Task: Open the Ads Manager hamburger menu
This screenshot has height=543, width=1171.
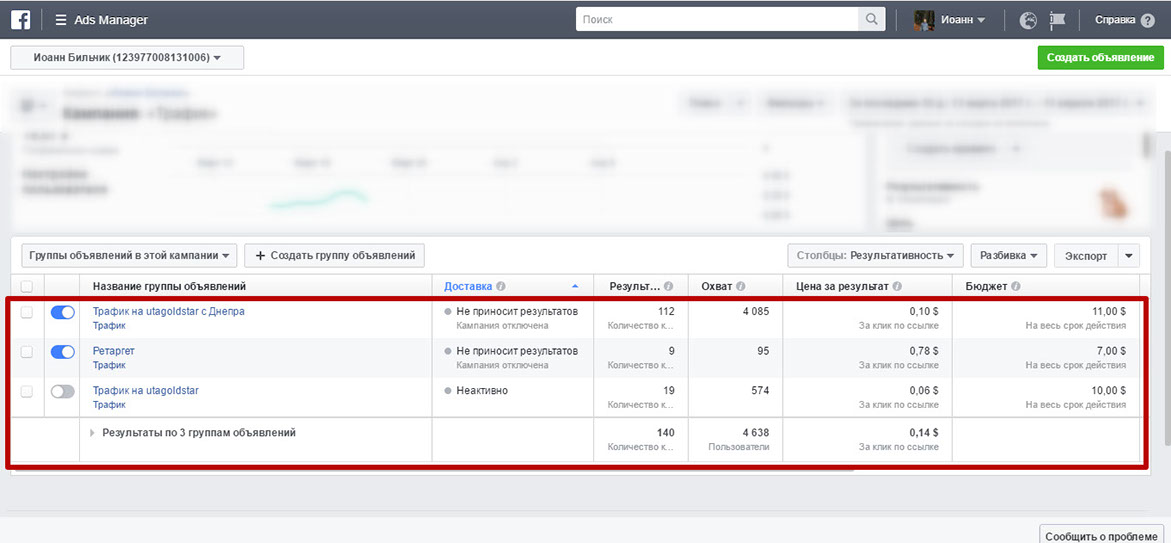Action: pyautogui.click(x=61, y=19)
